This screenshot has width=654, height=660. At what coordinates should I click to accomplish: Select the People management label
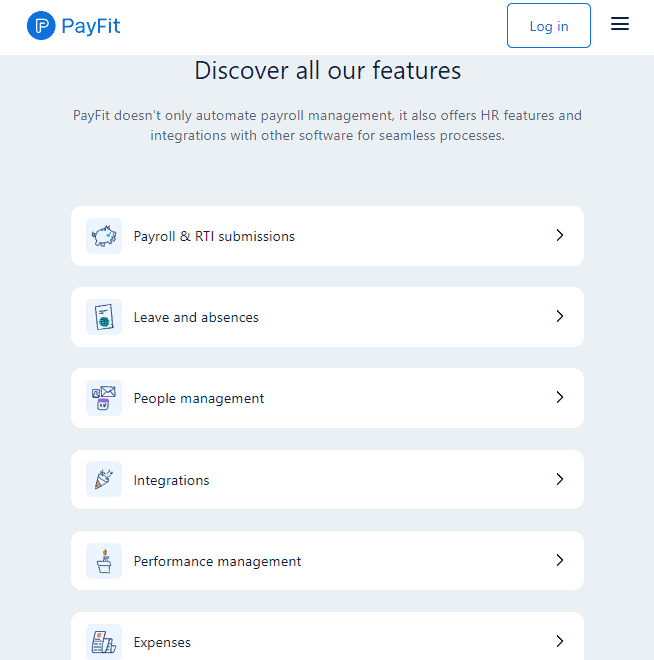pyautogui.click(x=199, y=399)
